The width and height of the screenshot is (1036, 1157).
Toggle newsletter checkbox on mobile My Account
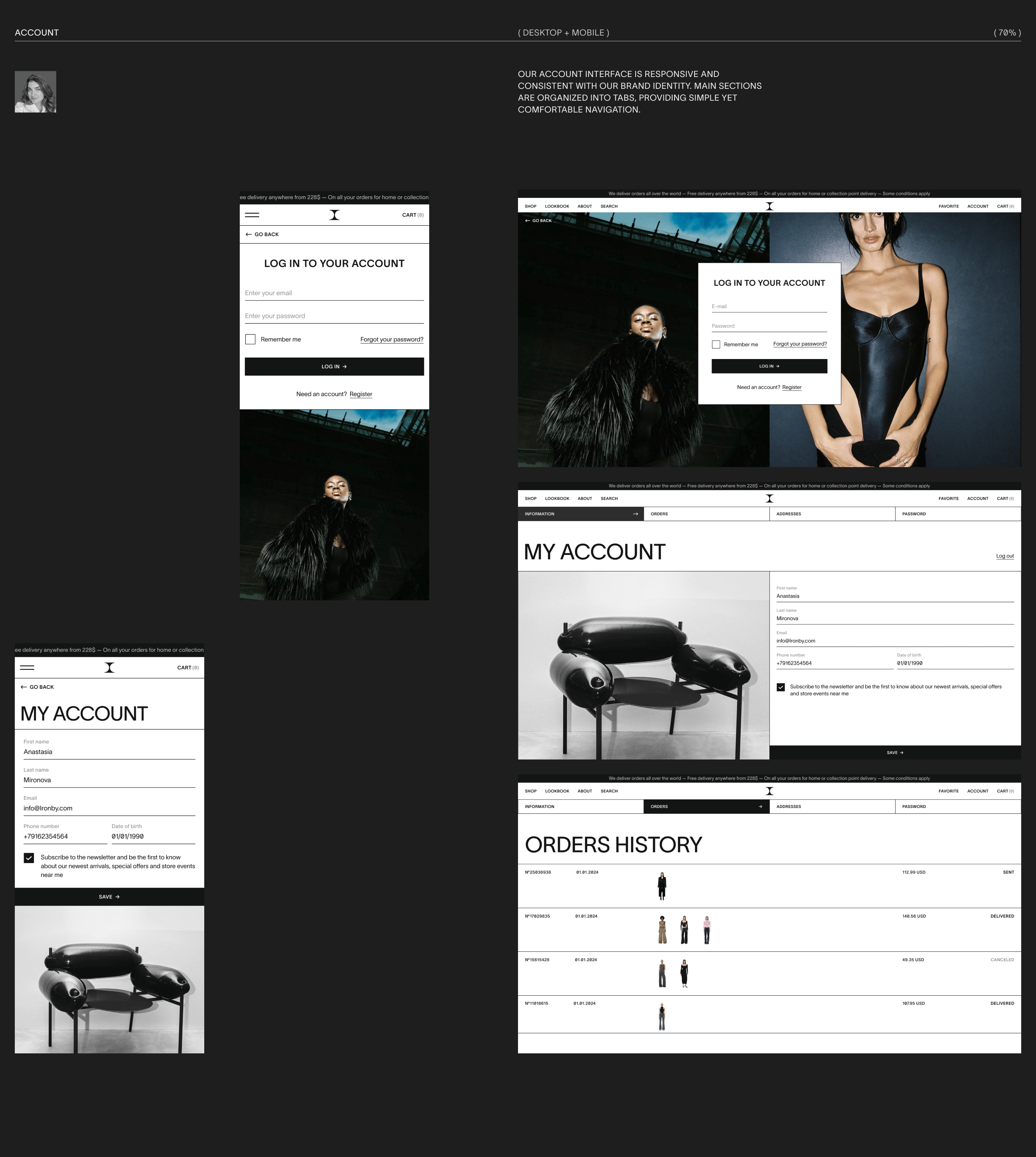pyautogui.click(x=29, y=858)
